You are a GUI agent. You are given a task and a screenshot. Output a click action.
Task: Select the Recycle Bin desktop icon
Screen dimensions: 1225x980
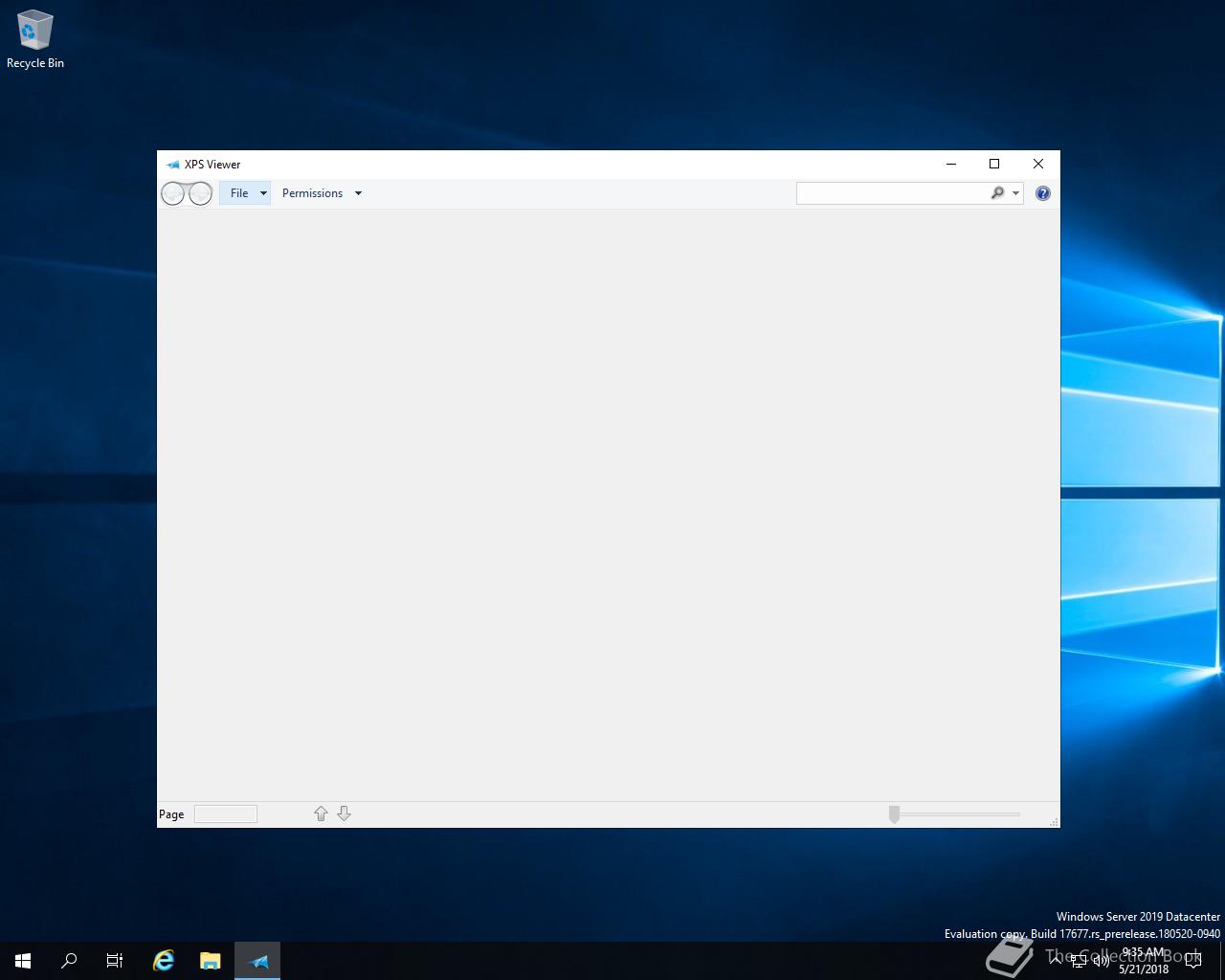(x=35, y=39)
